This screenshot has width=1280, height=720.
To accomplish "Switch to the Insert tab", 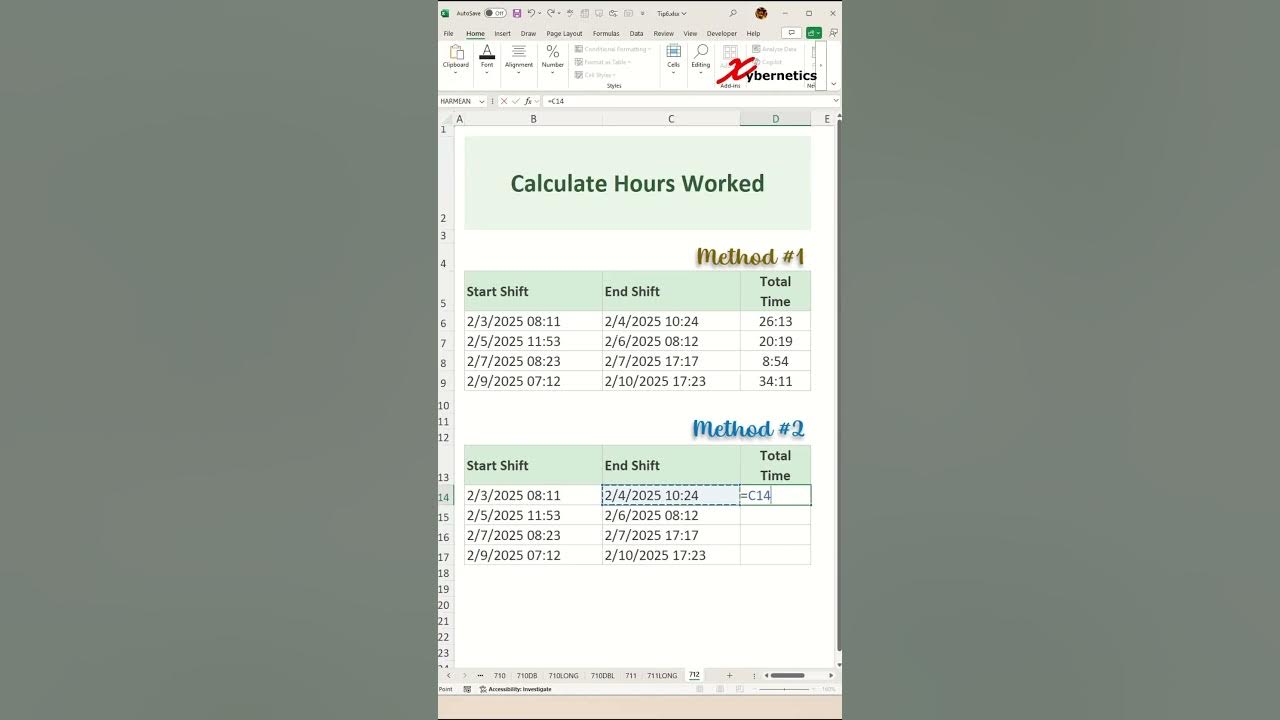I will [x=502, y=33].
